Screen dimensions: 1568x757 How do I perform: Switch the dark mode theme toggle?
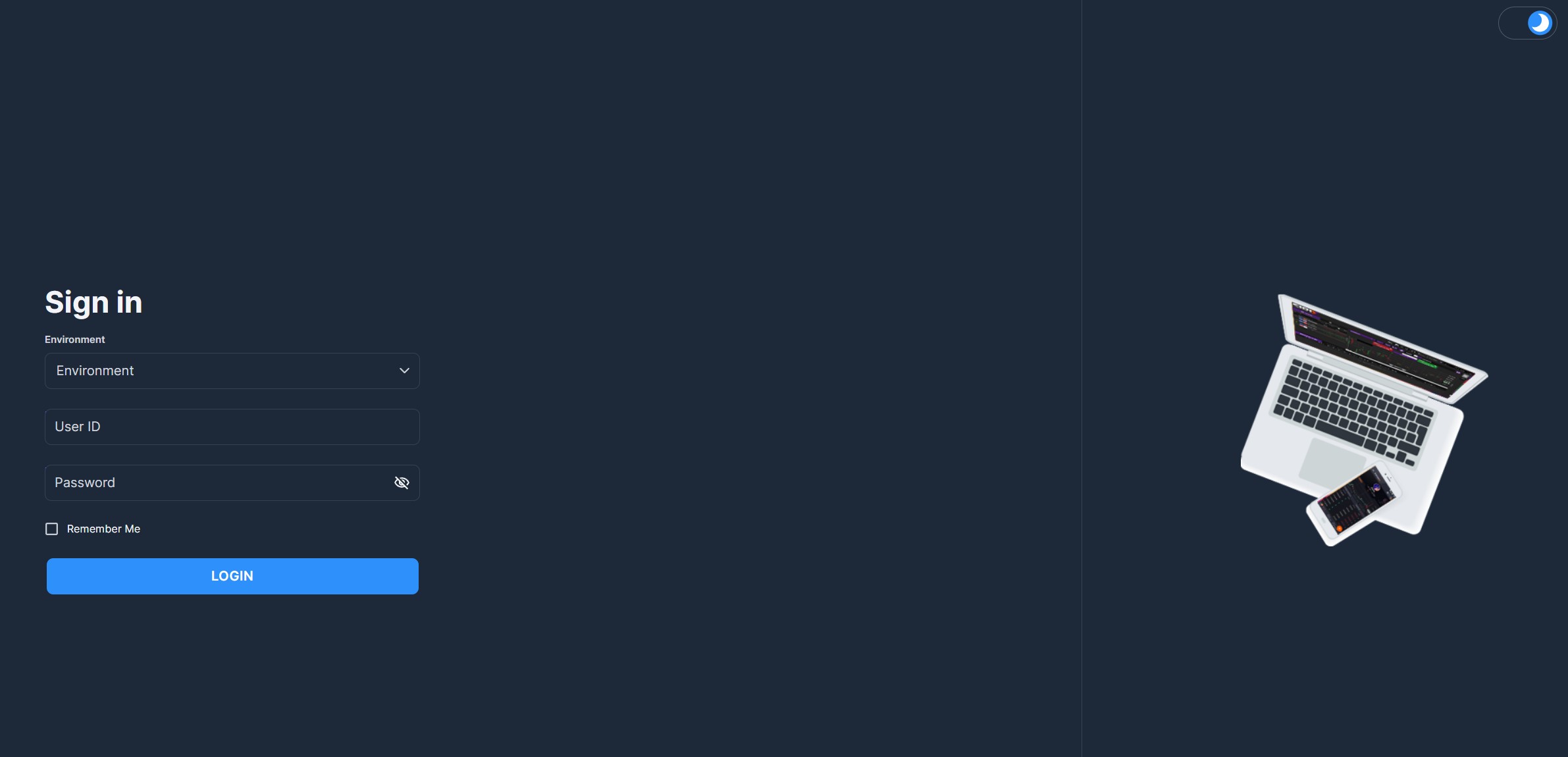pos(1527,23)
